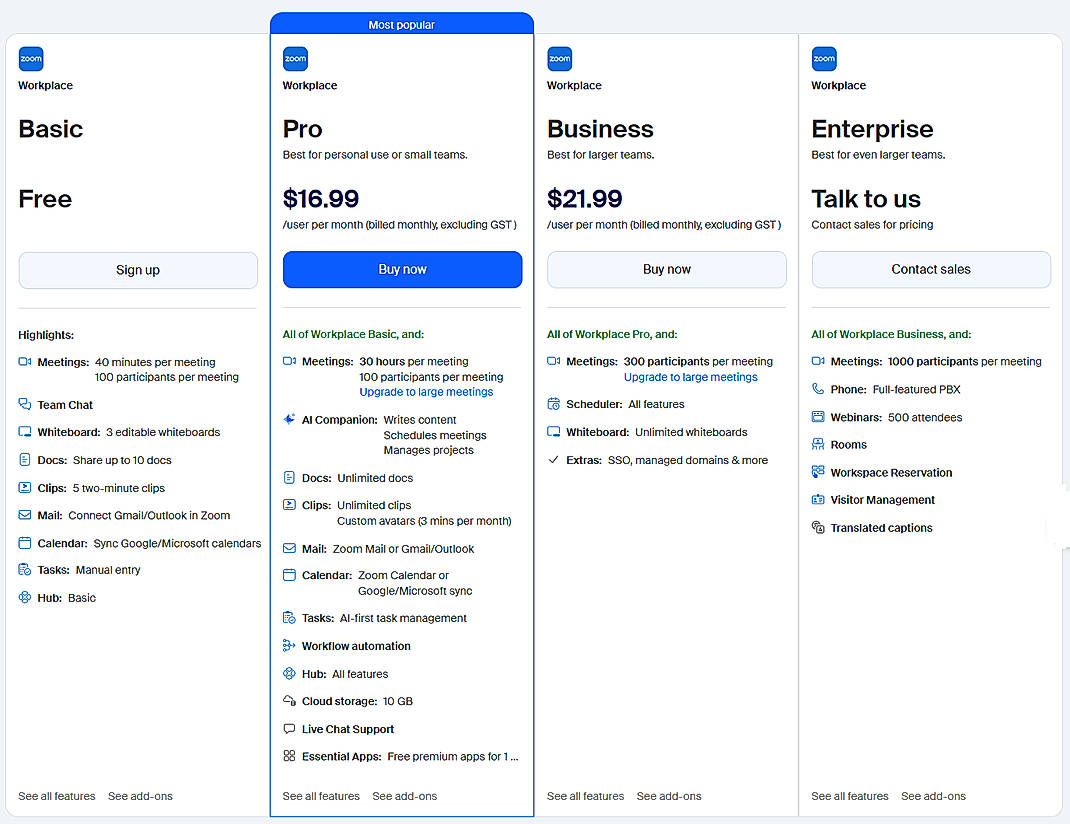
Task: Click 'Workspace Reservation' feature text
Action: 891,473
